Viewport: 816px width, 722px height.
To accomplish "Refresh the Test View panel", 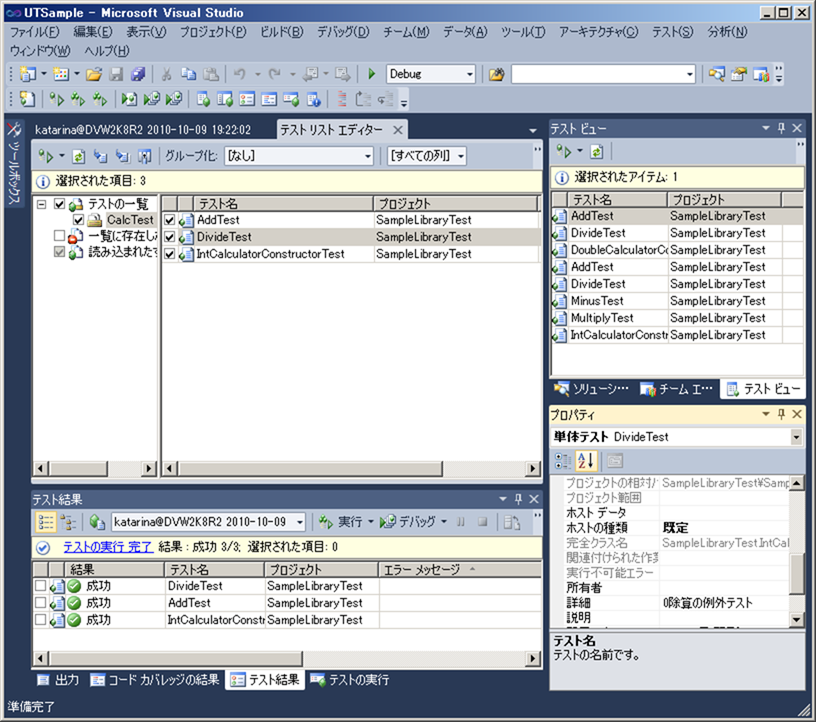I will click(597, 151).
